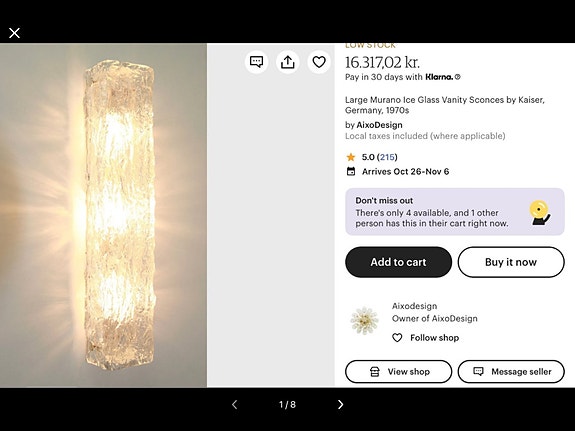Close the image viewer with X icon
Image resolution: width=575 pixels, height=431 pixels.
click(14, 33)
